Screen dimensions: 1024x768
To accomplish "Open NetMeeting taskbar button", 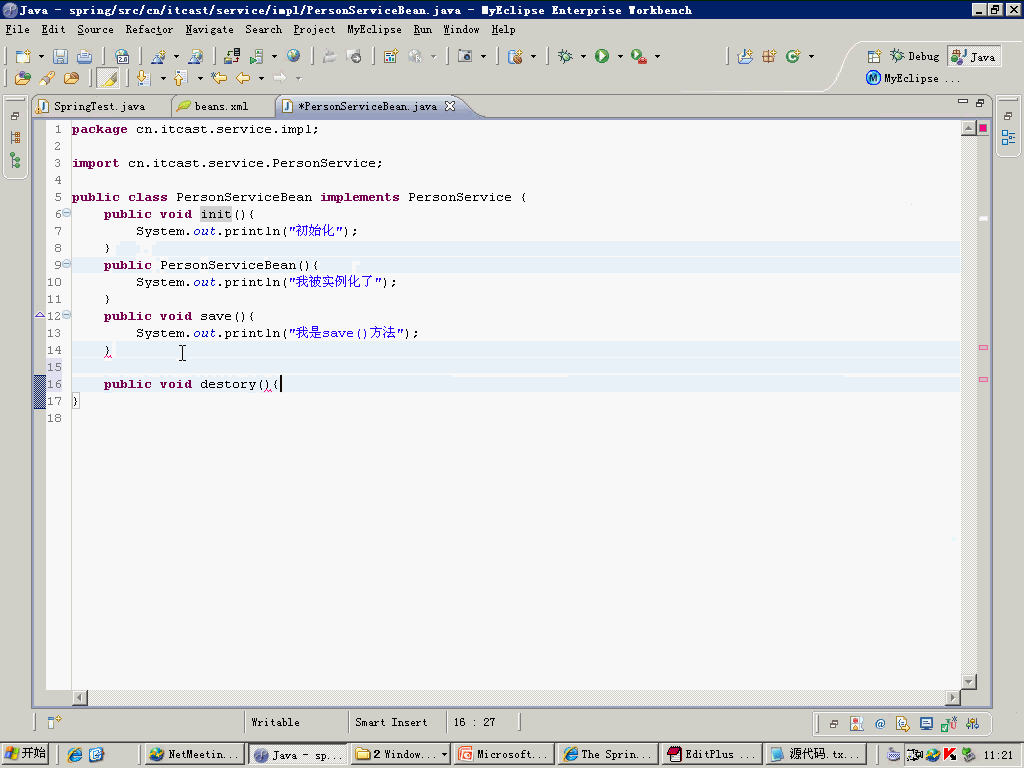I will pos(194,754).
